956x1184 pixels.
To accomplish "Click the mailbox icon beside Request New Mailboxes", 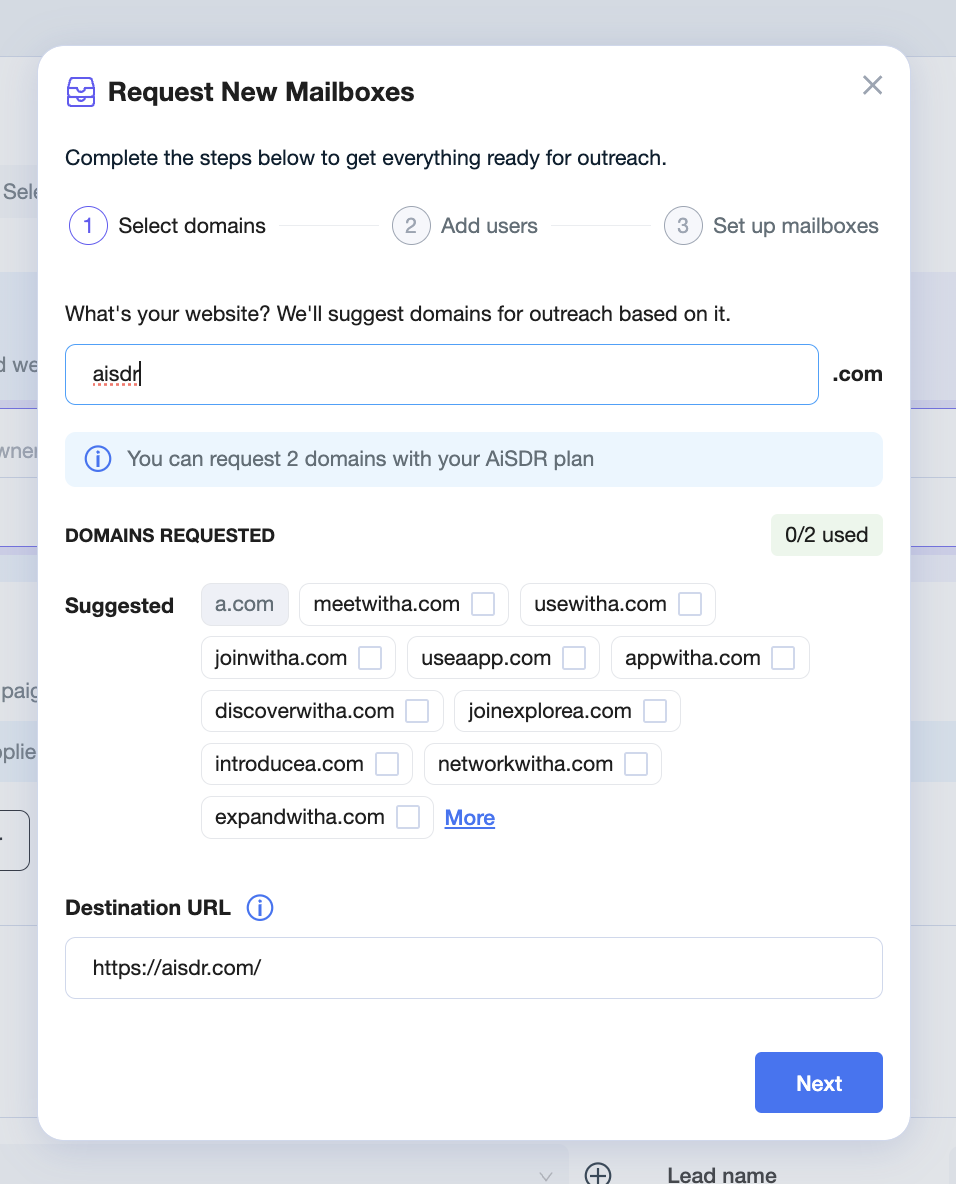I will click(x=81, y=92).
